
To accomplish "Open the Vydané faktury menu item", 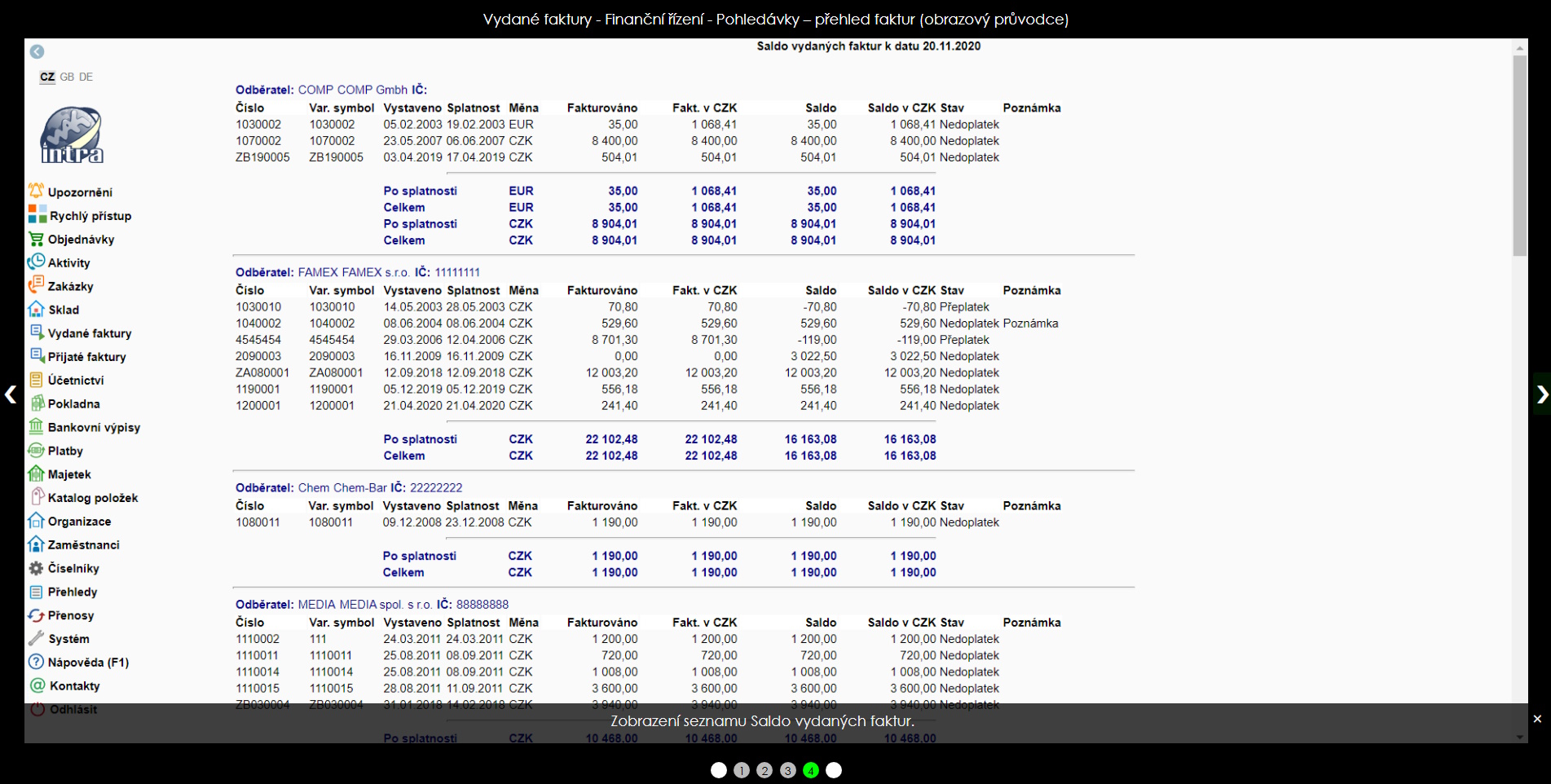I will pos(89,333).
